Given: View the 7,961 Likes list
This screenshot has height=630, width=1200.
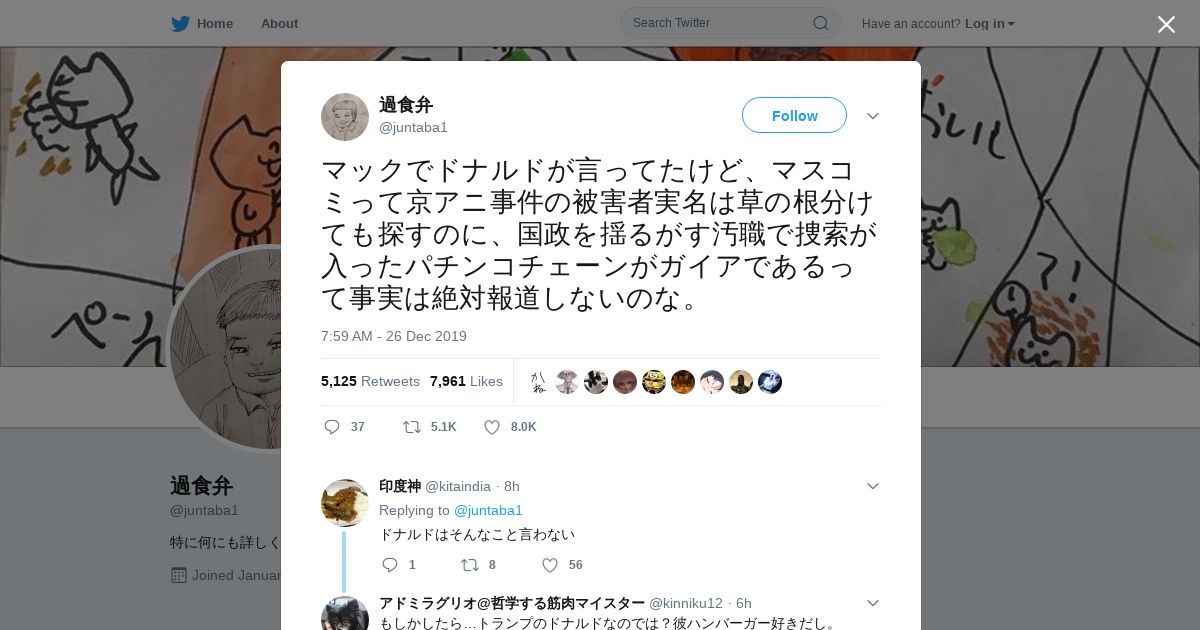Looking at the screenshot, I should tap(466, 381).
